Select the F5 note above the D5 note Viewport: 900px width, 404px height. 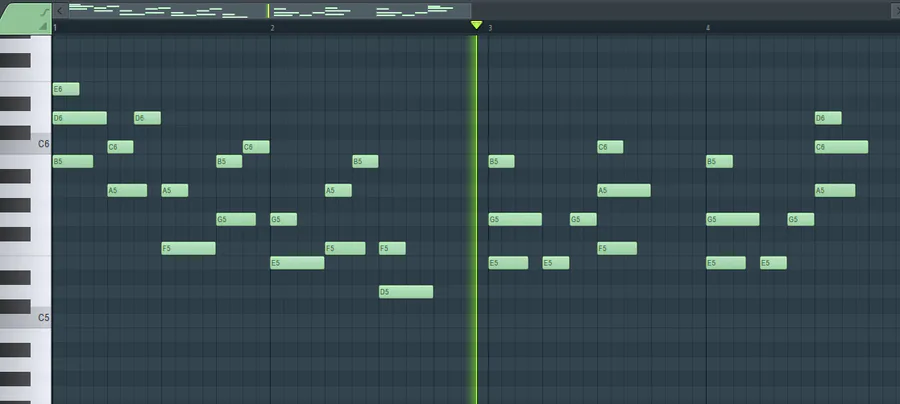[392, 248]
